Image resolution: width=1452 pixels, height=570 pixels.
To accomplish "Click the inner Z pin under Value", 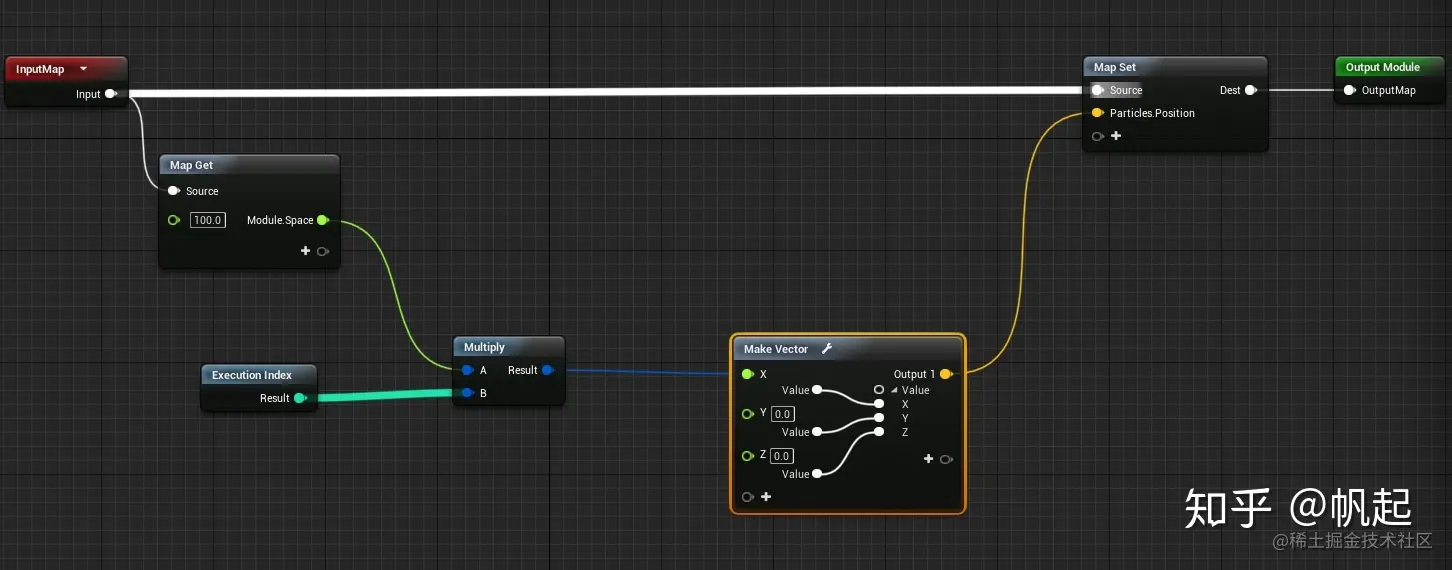I will (879, 432).
